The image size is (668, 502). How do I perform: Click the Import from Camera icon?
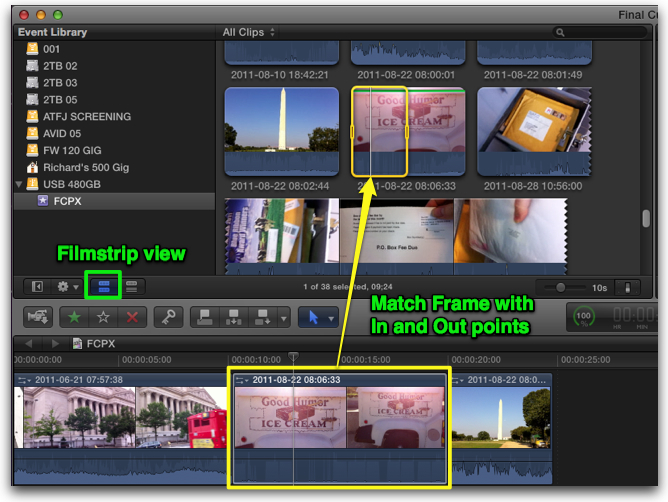(37, 317)
